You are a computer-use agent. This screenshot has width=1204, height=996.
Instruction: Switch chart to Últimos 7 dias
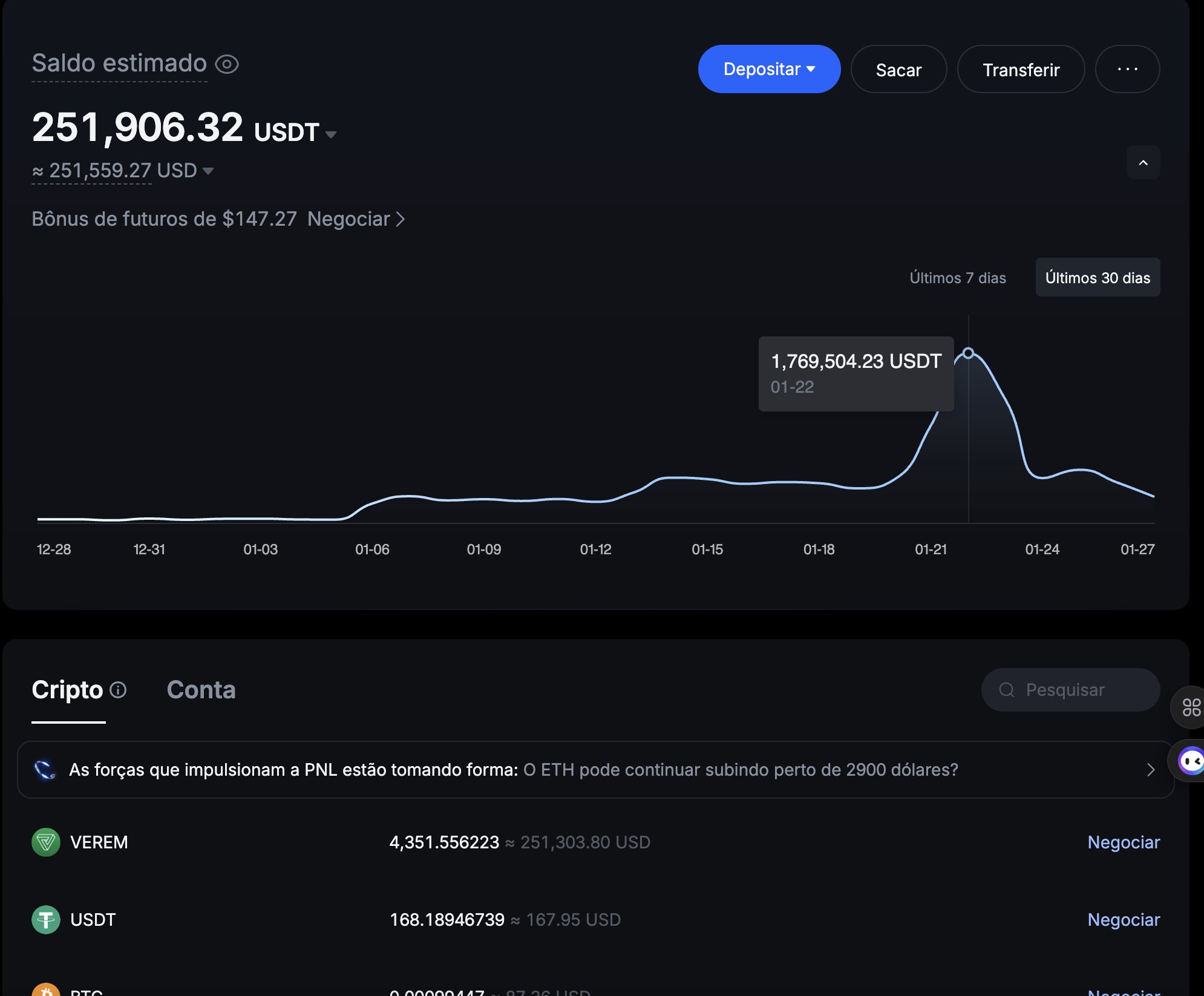958,278
